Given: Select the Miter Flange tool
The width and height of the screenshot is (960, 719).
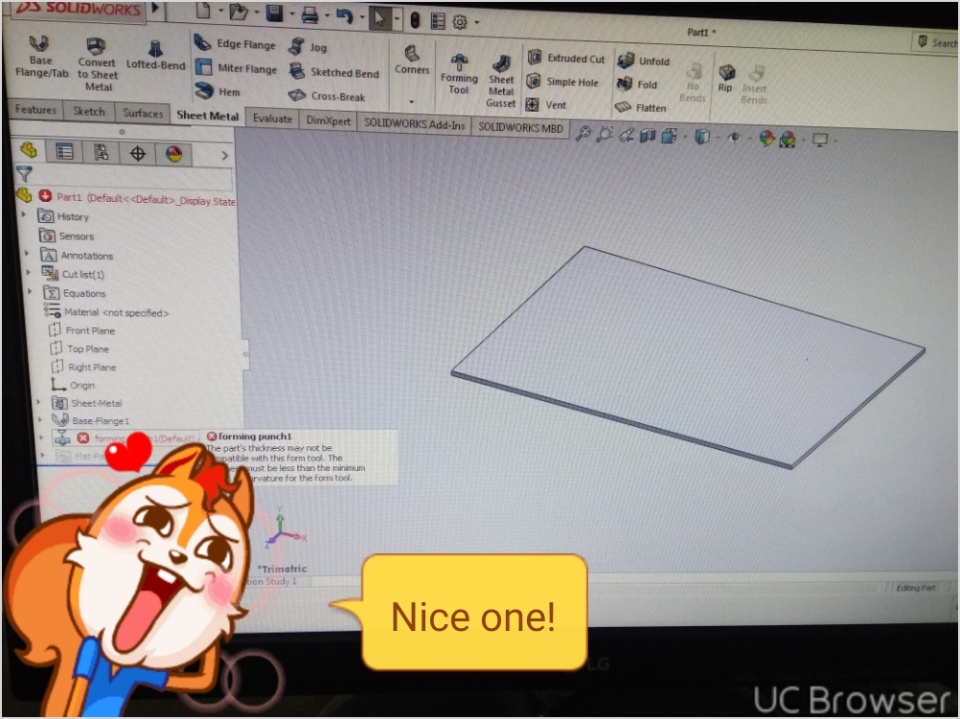Looking at the screenshot, I should (x=236, y=68).
